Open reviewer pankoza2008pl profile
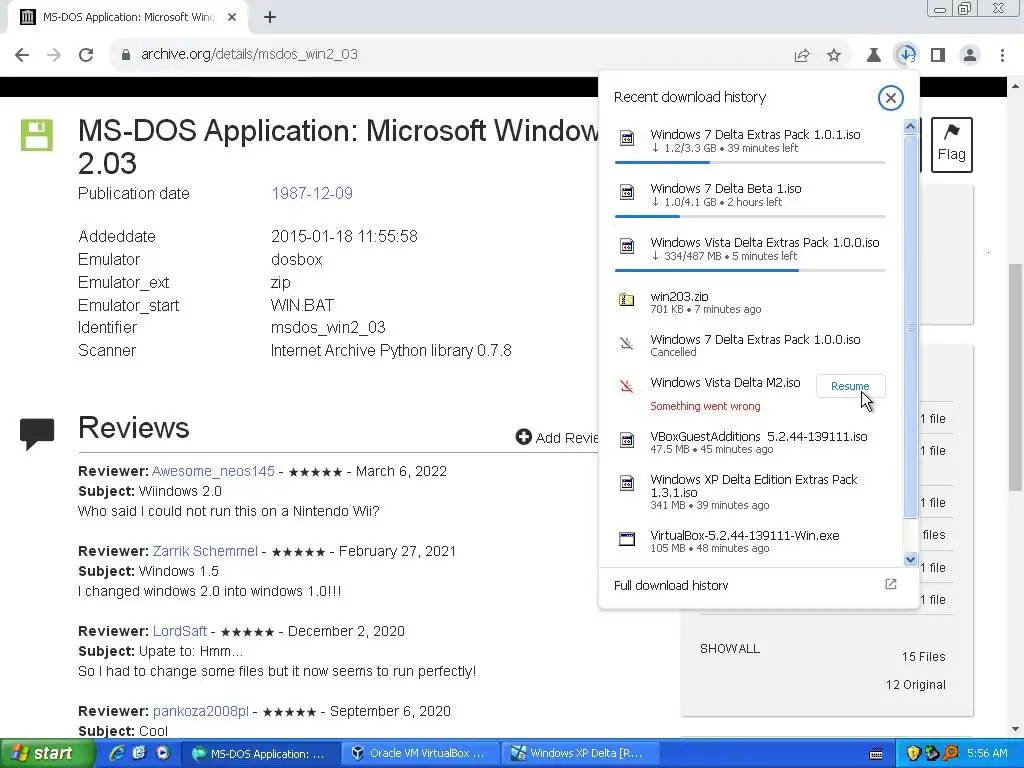Image resolution: width=1024 pixels, height=768 pixels. [x=200, y=711]
